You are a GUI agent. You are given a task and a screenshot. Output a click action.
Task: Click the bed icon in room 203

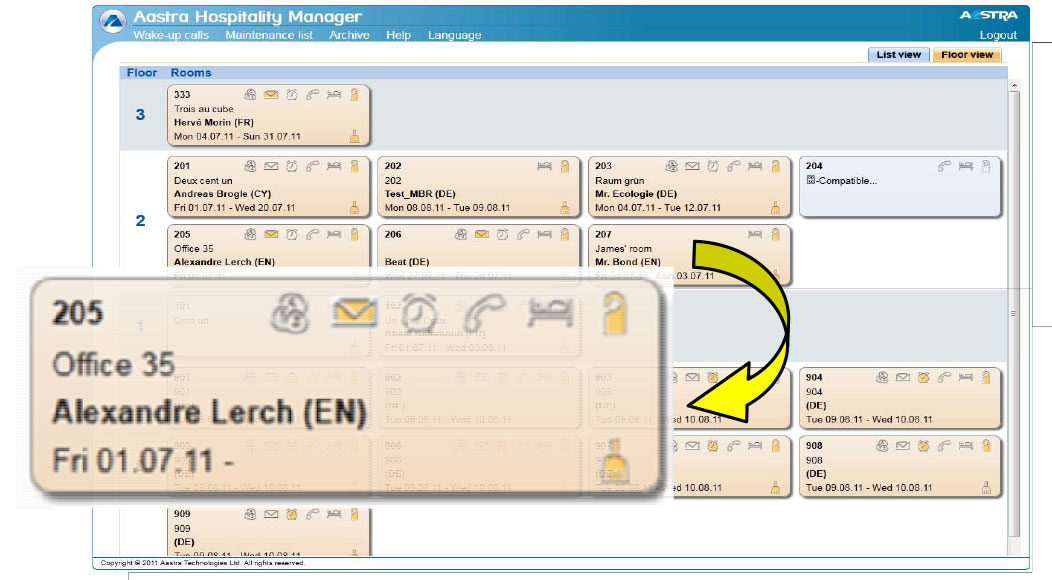[755, 166]
